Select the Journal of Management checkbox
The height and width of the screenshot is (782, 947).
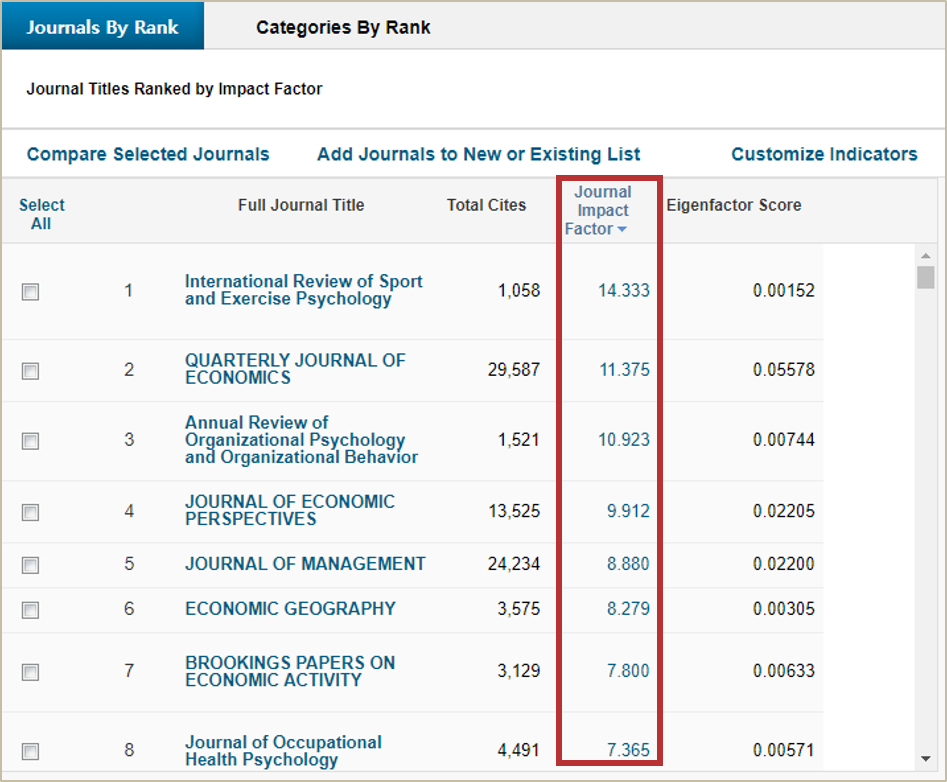(x=31, y=565)
